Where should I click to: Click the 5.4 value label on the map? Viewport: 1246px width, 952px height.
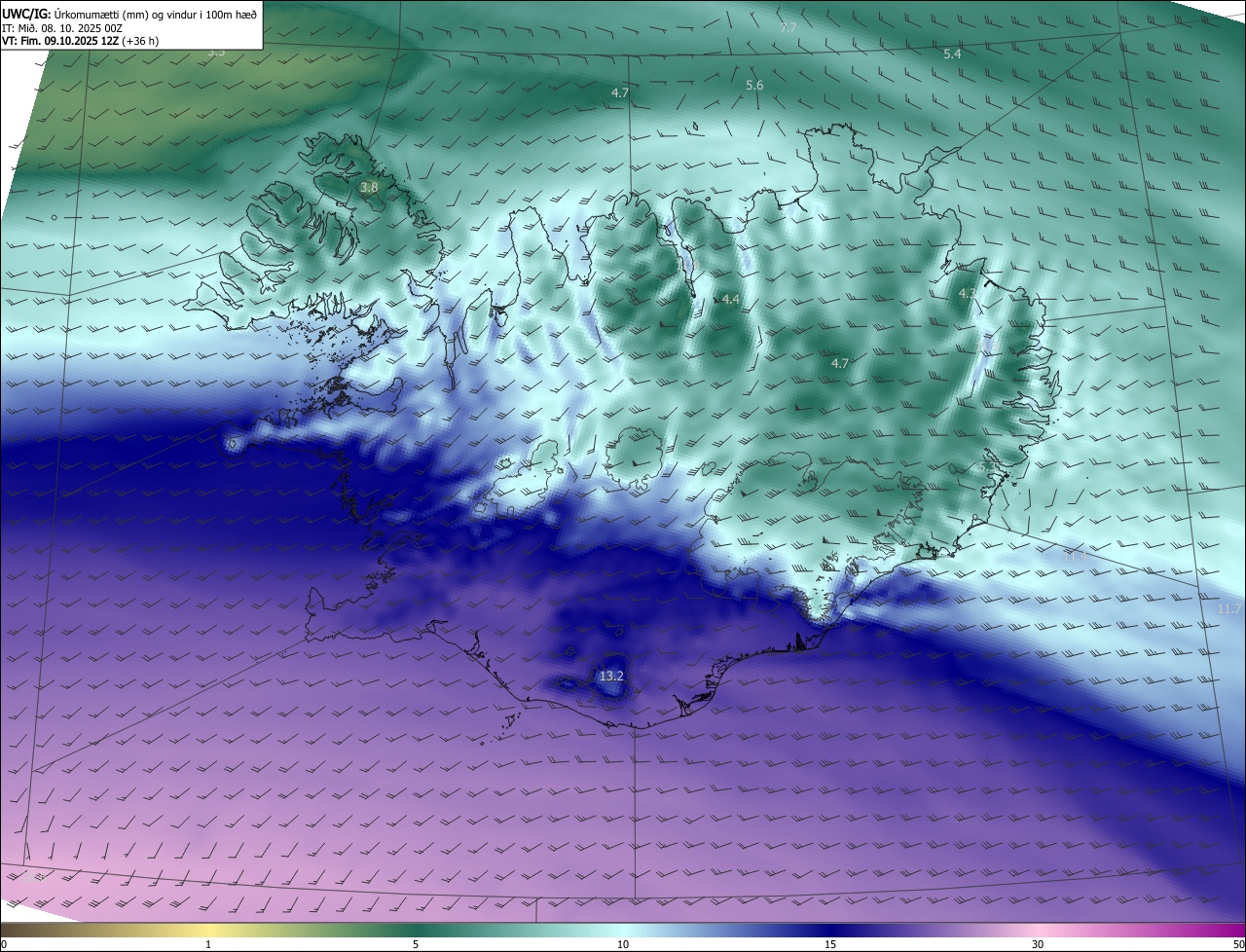pos(952,55)
